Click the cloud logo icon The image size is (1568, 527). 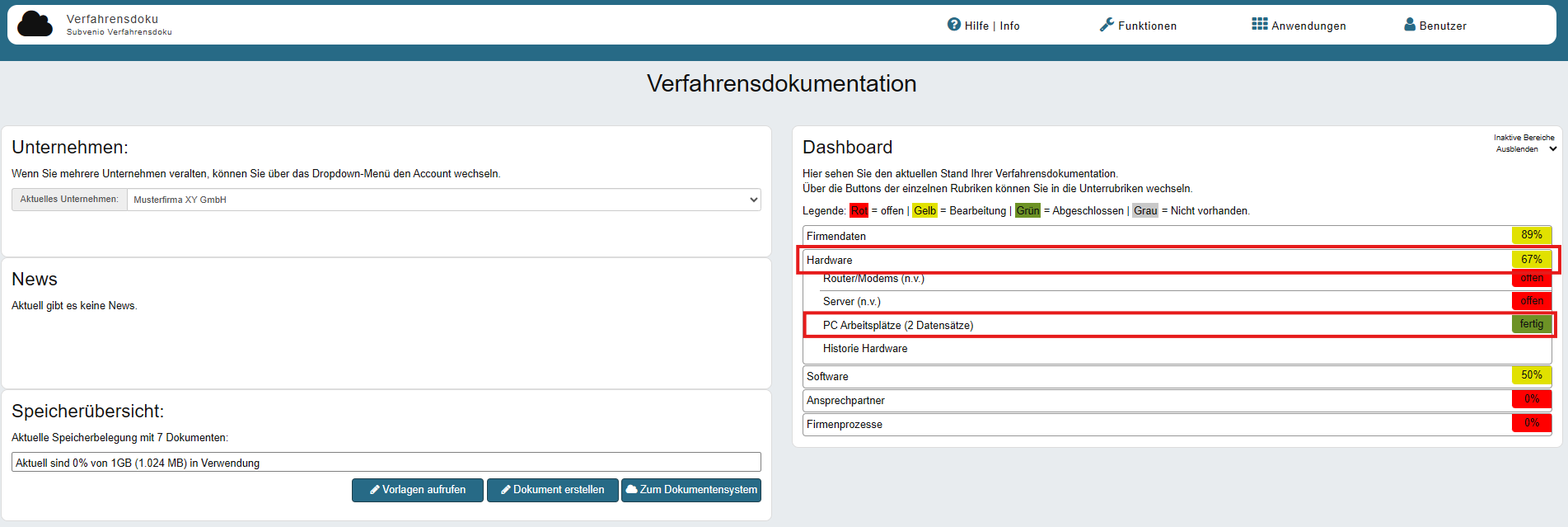tap(35, 24)
